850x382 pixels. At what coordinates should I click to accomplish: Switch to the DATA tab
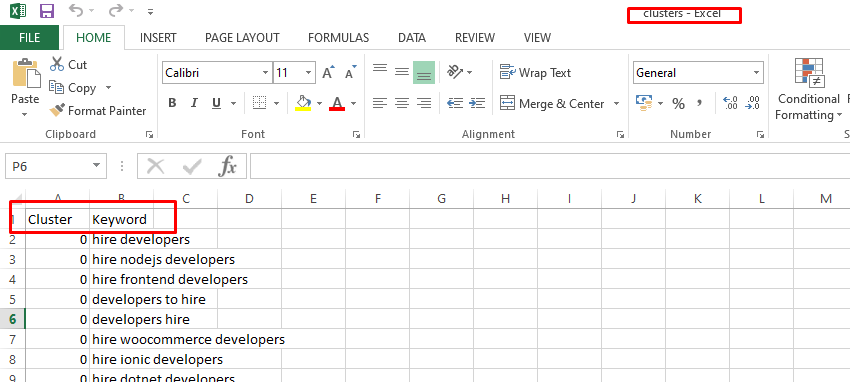pos(411,37)
